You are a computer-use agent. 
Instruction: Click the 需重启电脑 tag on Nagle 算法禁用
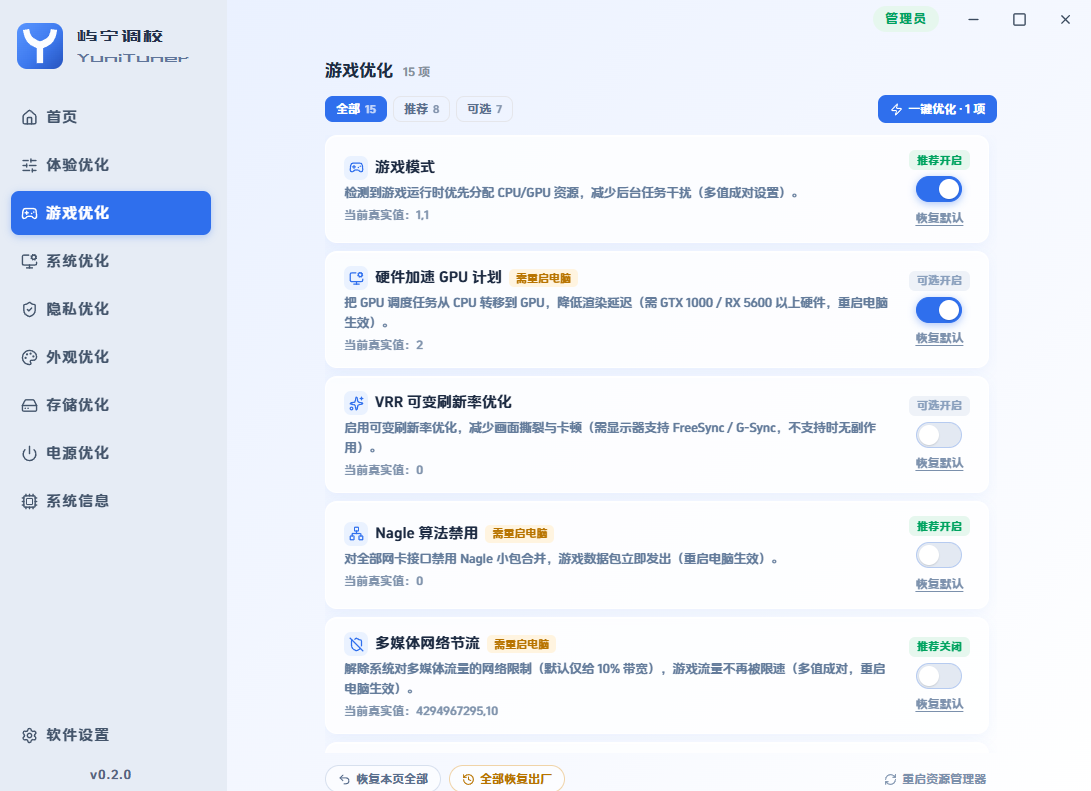[x=520, y=534]
